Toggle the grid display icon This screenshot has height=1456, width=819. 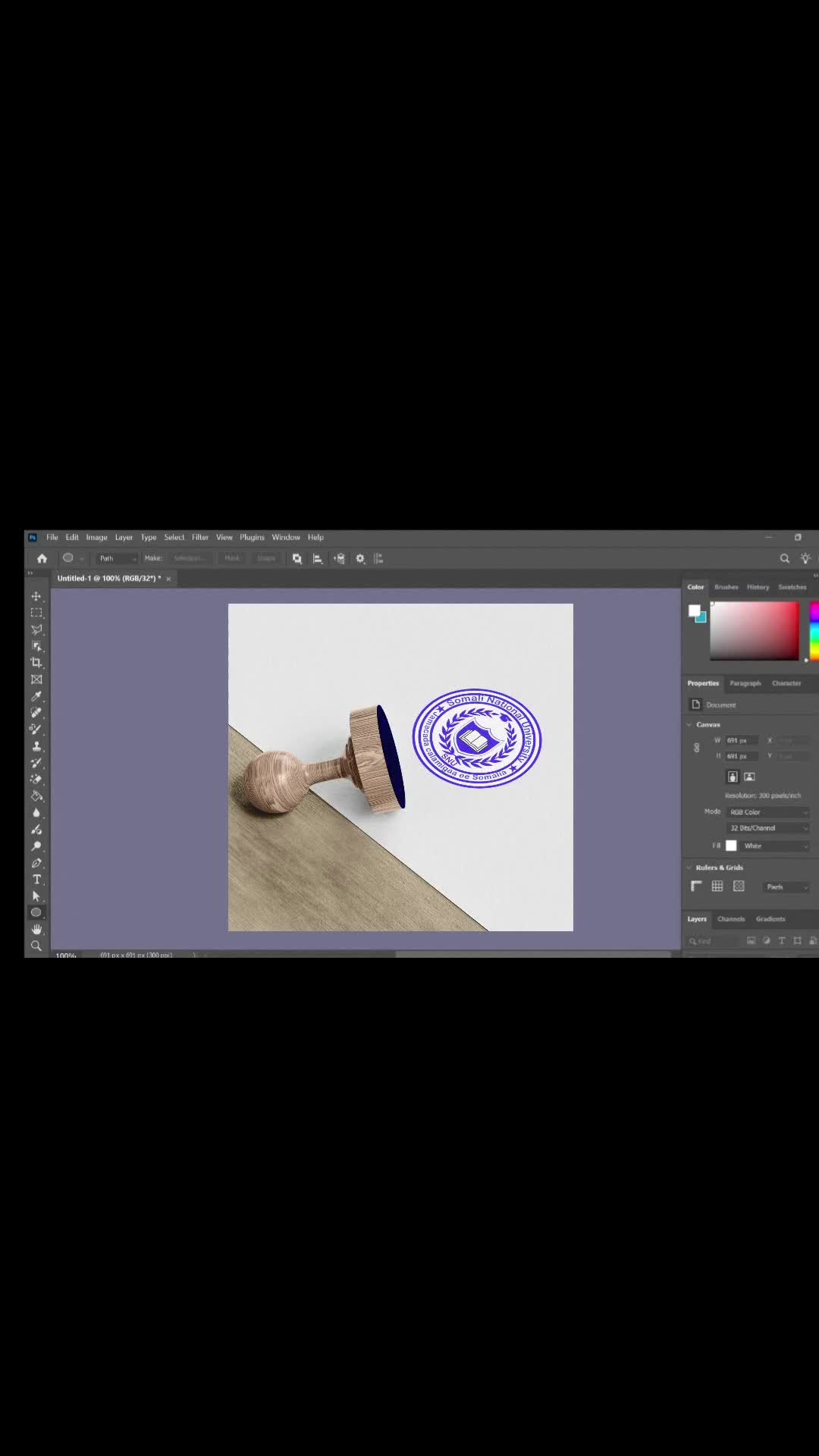(x=717, y=886)
